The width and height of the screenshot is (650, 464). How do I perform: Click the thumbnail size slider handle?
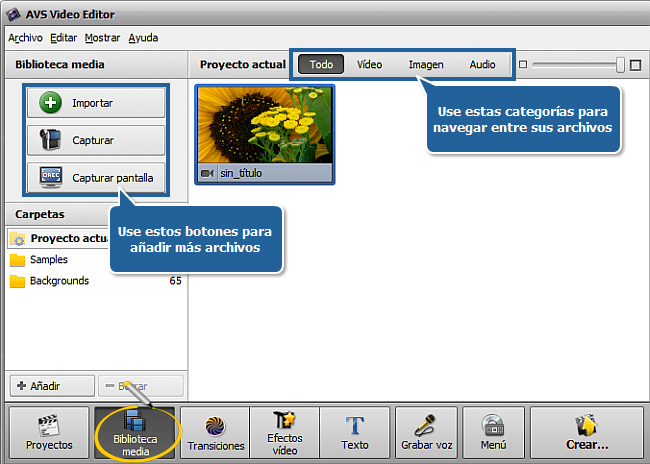620,65
